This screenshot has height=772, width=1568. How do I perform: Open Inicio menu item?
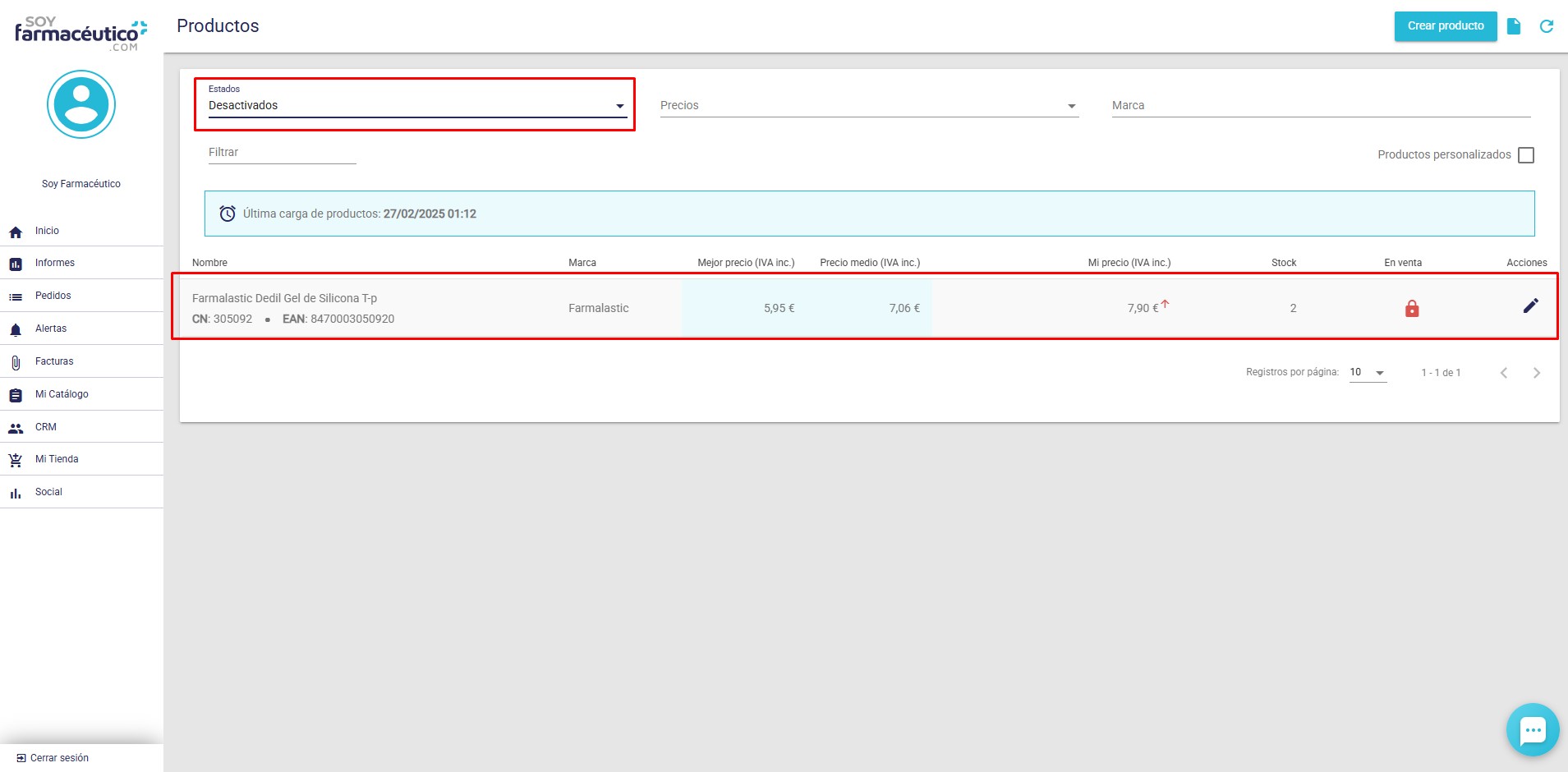coord(81,231)
